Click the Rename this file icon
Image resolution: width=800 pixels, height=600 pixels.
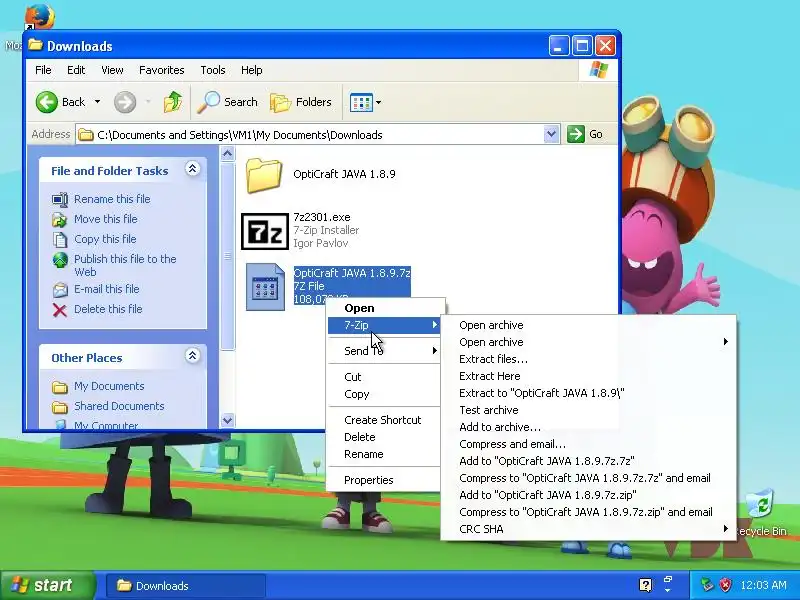pos(60,199)
